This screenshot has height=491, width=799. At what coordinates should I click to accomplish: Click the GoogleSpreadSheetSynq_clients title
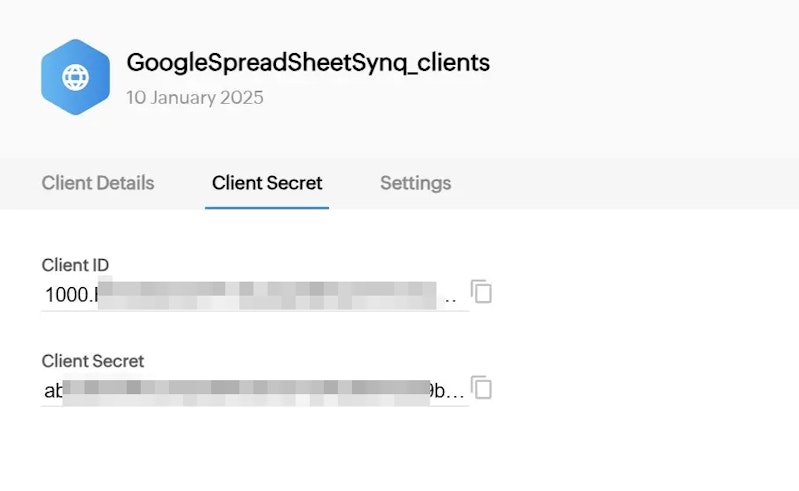(x=308, y=63)
